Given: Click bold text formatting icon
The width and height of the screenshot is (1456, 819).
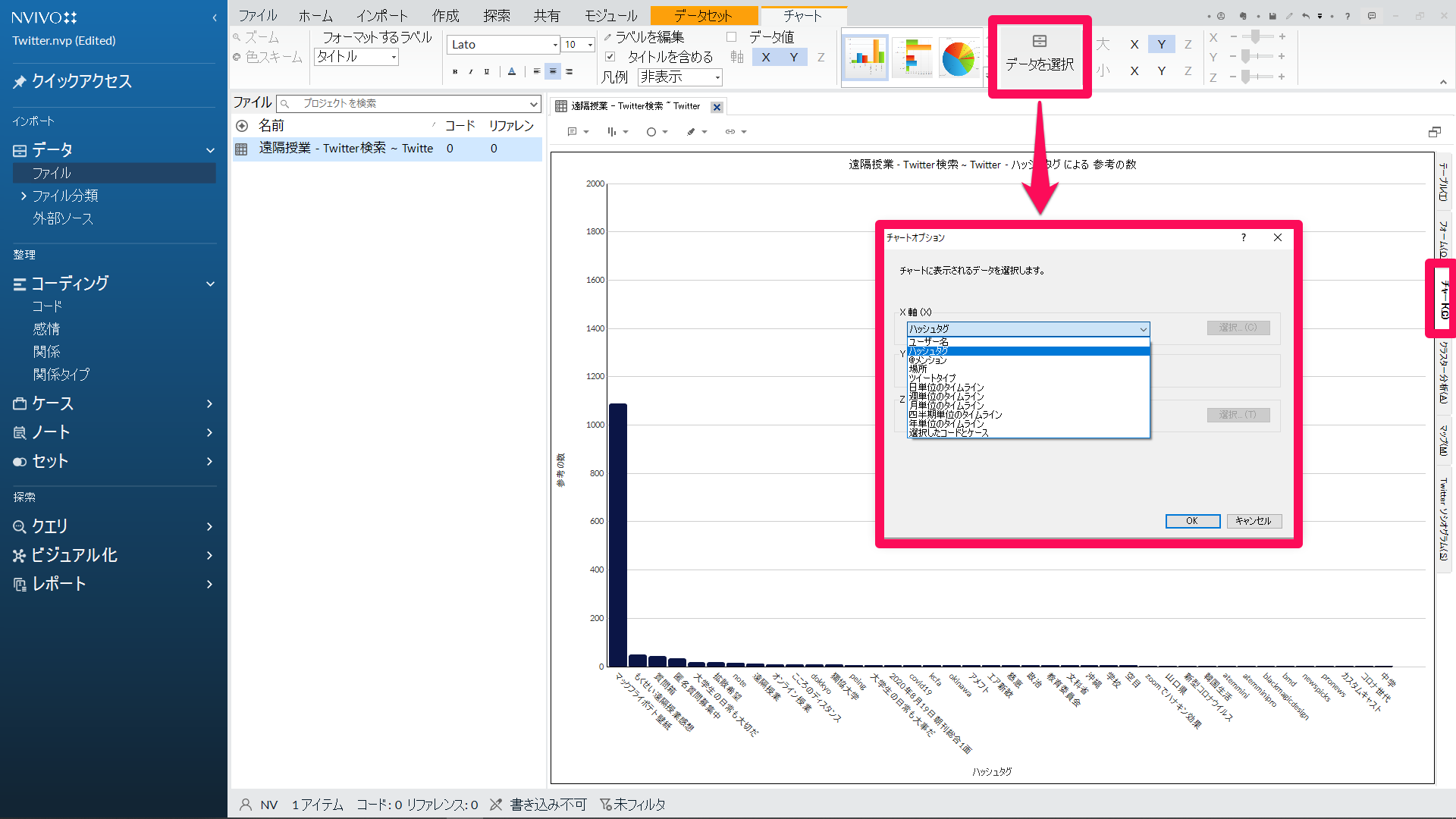Looking at the screenshot, I should (454, 71).
